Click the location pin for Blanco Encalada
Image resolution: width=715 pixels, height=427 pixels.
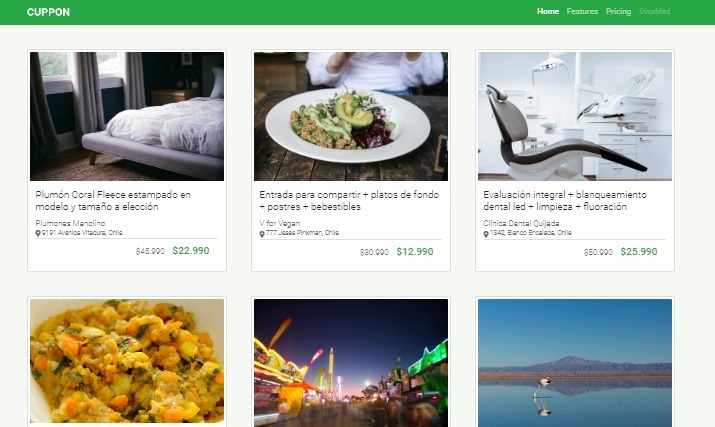pyautogui.click(x=486, y=233)
